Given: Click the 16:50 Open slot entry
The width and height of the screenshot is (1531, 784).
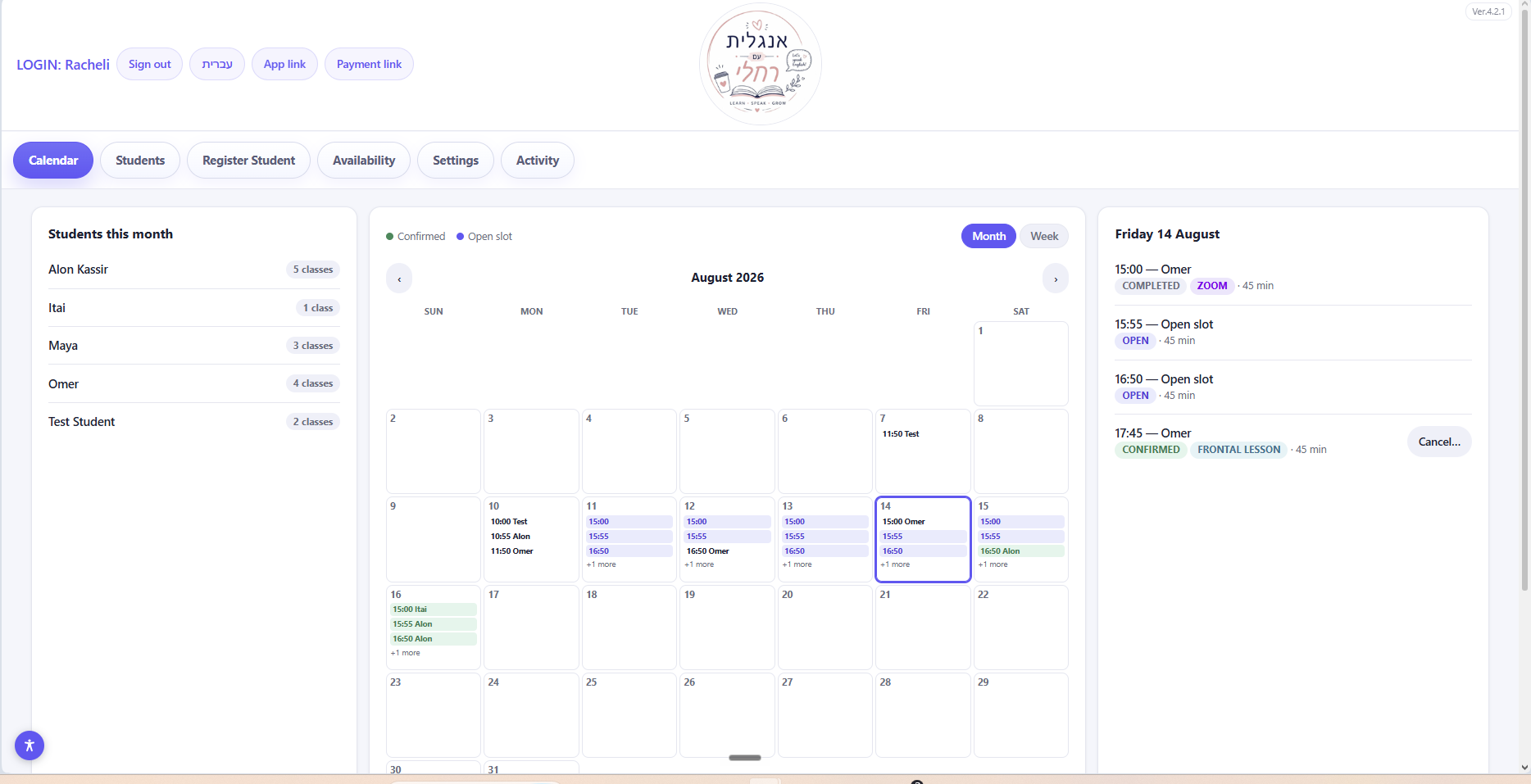Looking at the screenshot, I should pos(1292,387).
